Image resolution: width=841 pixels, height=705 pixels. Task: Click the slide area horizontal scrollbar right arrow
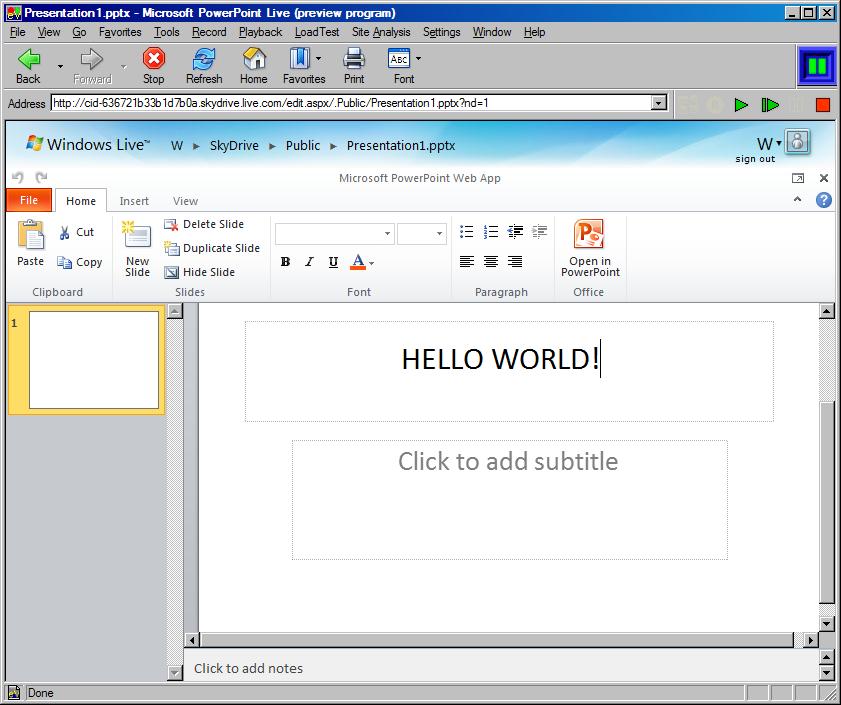(x=810, y=640)
